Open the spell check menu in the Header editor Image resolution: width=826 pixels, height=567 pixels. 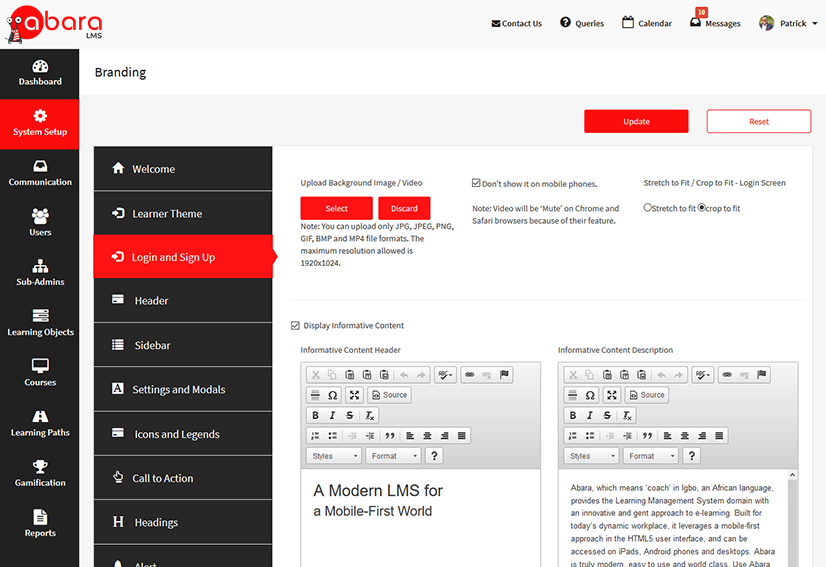pyautogui.click(x=446, y=375)
